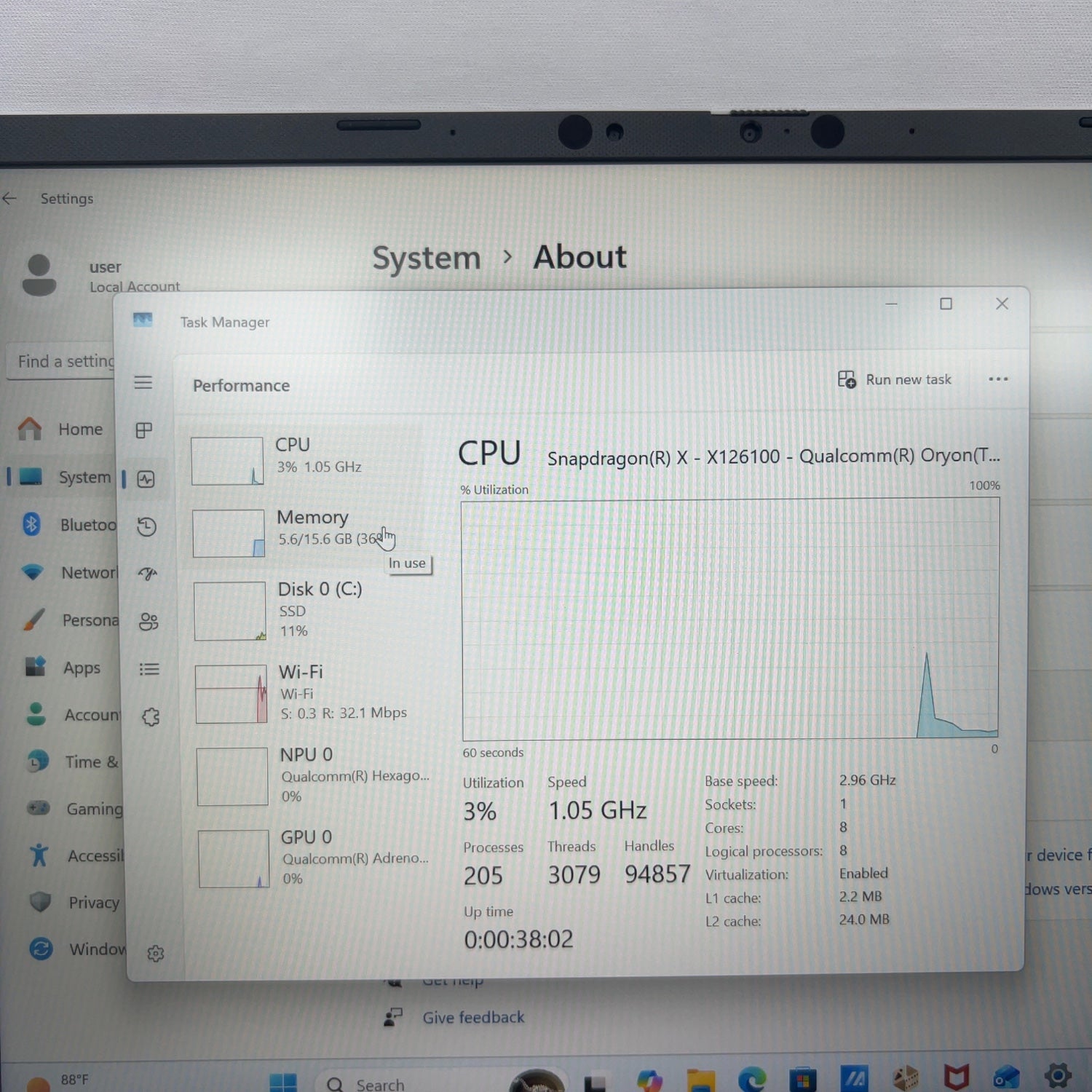Open the App history icon in sidebar

click(147, 526)
